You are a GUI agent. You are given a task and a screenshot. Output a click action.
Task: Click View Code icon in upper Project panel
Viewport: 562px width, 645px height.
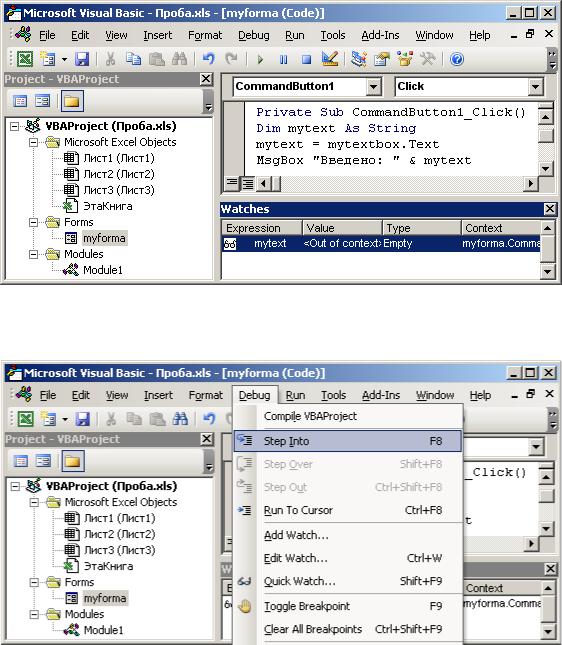pyautogui.click(x=20, y=101)
